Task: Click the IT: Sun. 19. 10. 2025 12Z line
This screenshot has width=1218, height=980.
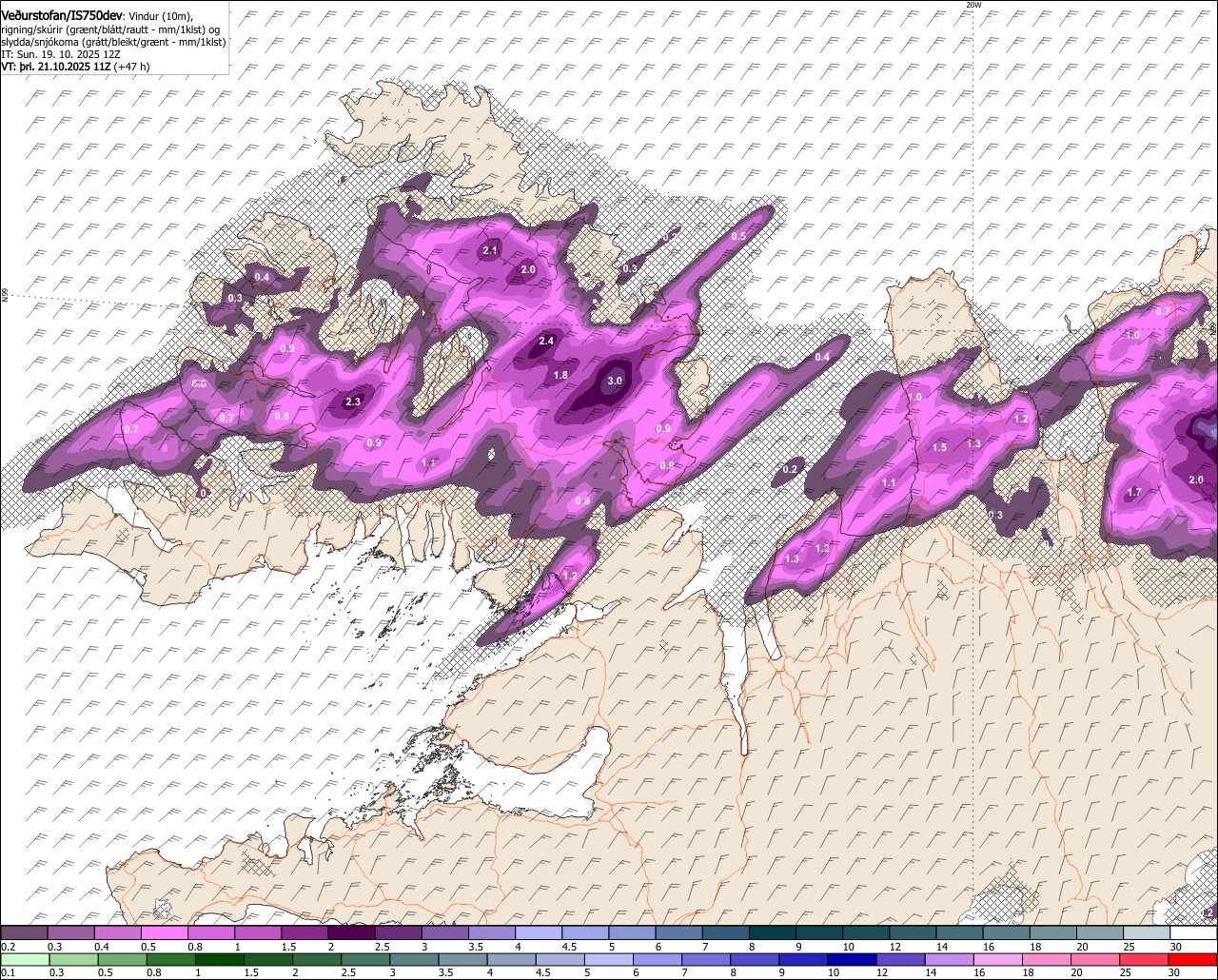Action: [61, 55]
